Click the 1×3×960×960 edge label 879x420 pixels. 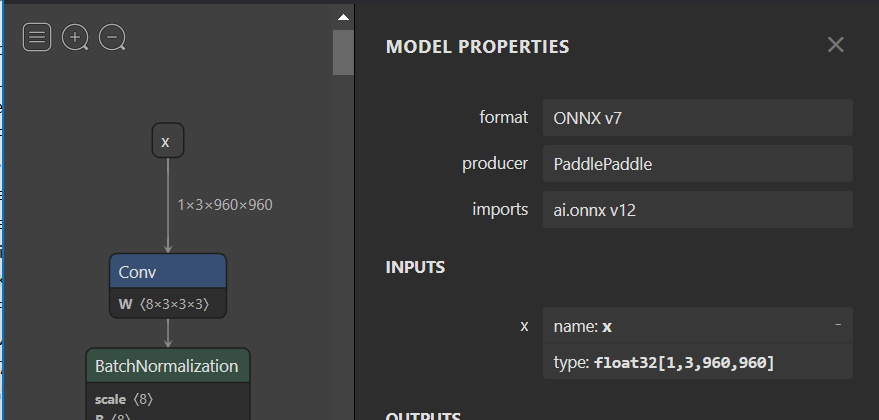coord(225,204)
